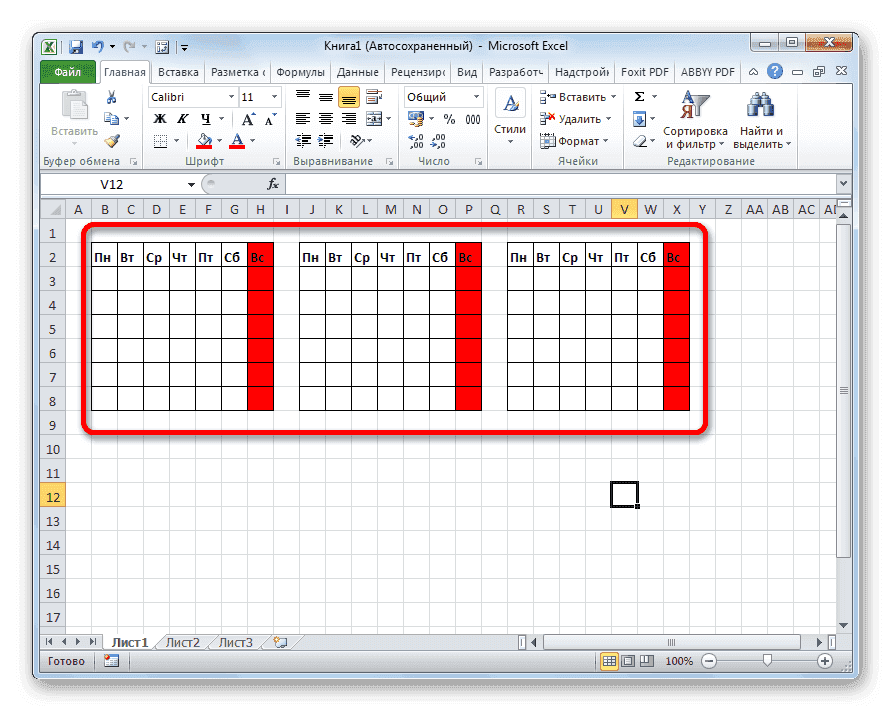Switch to the Вставка ribbon tab
Image resolution: width=892 pixels, height=712 pixels.
pyautogui.click(x=177, y=71)
